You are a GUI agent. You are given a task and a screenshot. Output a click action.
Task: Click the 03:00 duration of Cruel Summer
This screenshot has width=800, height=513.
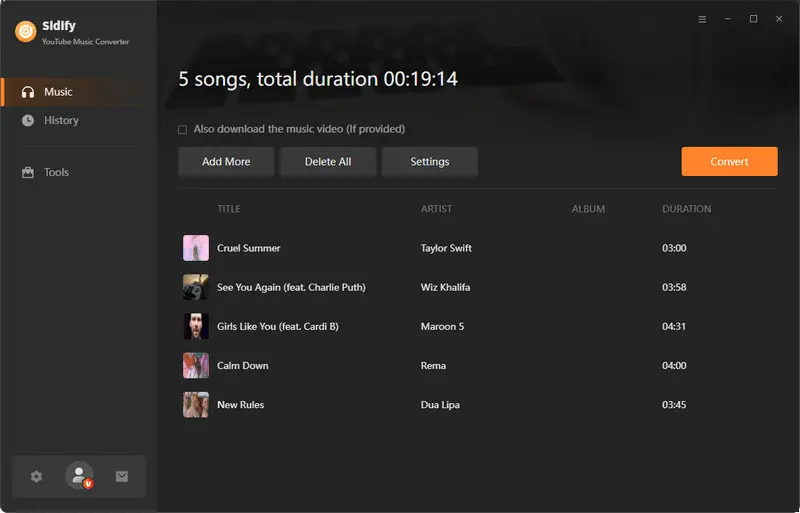point(674,248)
